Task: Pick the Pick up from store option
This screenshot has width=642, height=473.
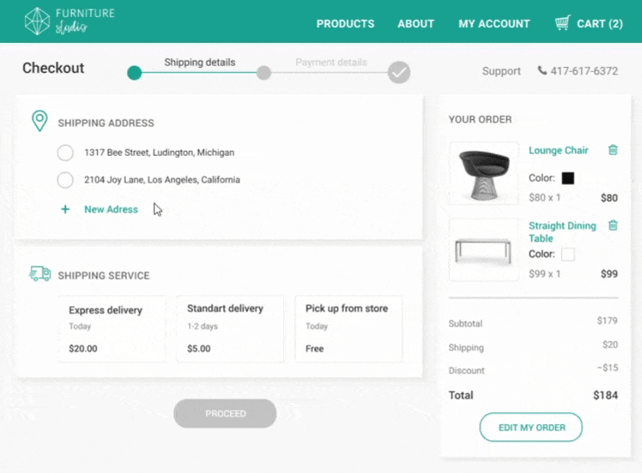Action: [348, 328]
